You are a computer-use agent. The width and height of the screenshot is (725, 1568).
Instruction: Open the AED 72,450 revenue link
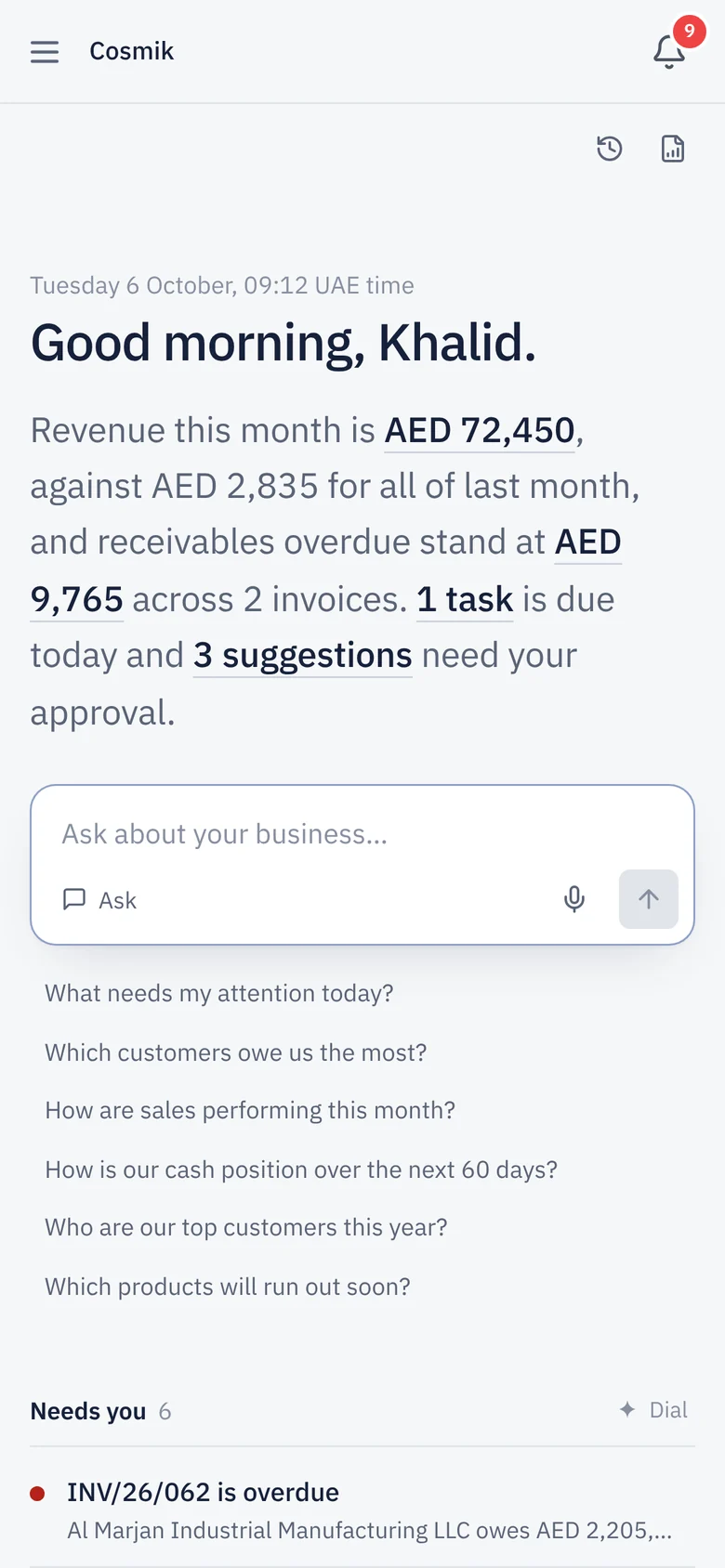pyautogui.click(x=480, y=431)
